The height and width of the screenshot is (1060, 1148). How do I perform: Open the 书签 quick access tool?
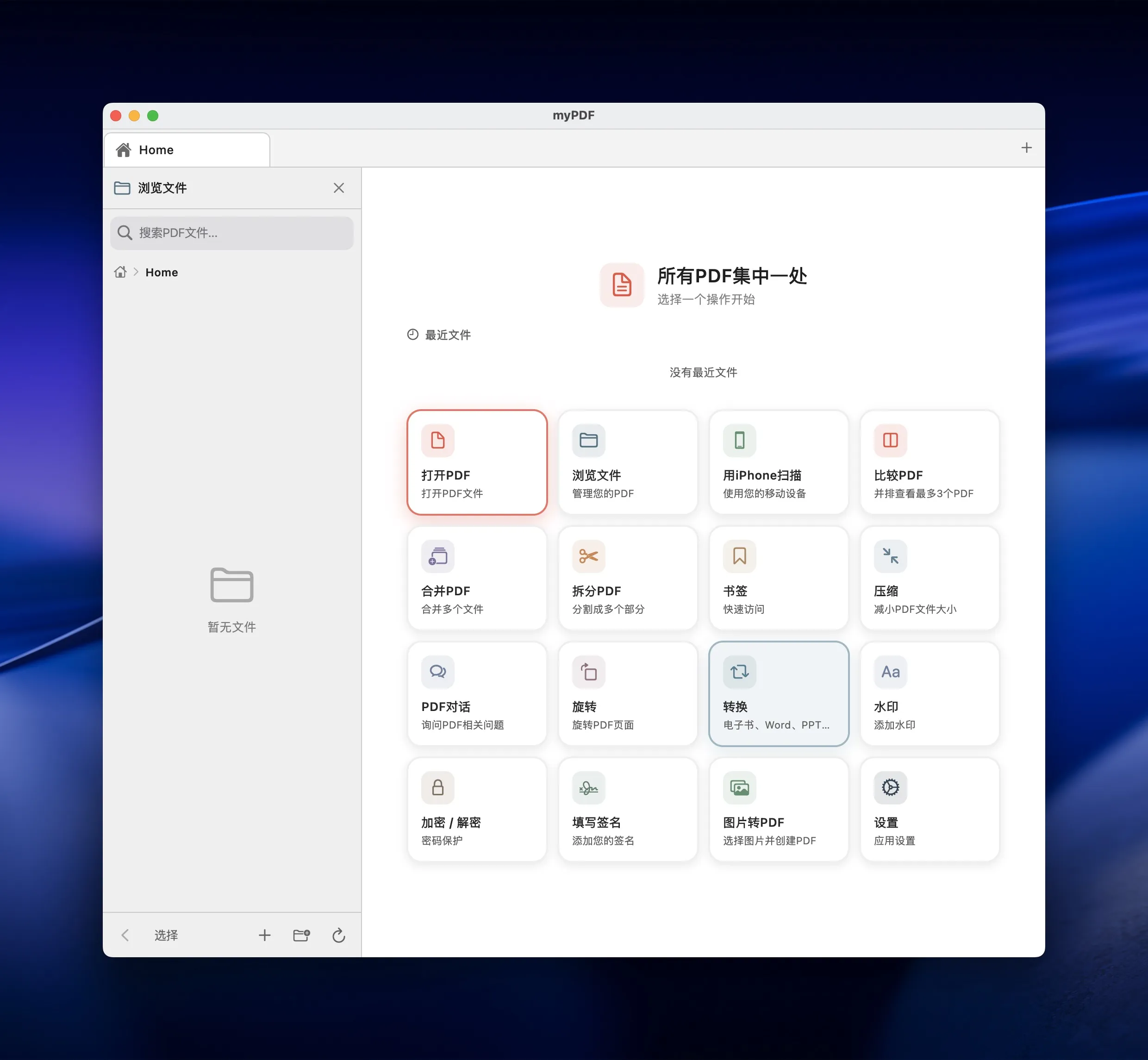[x=779, y=578]
